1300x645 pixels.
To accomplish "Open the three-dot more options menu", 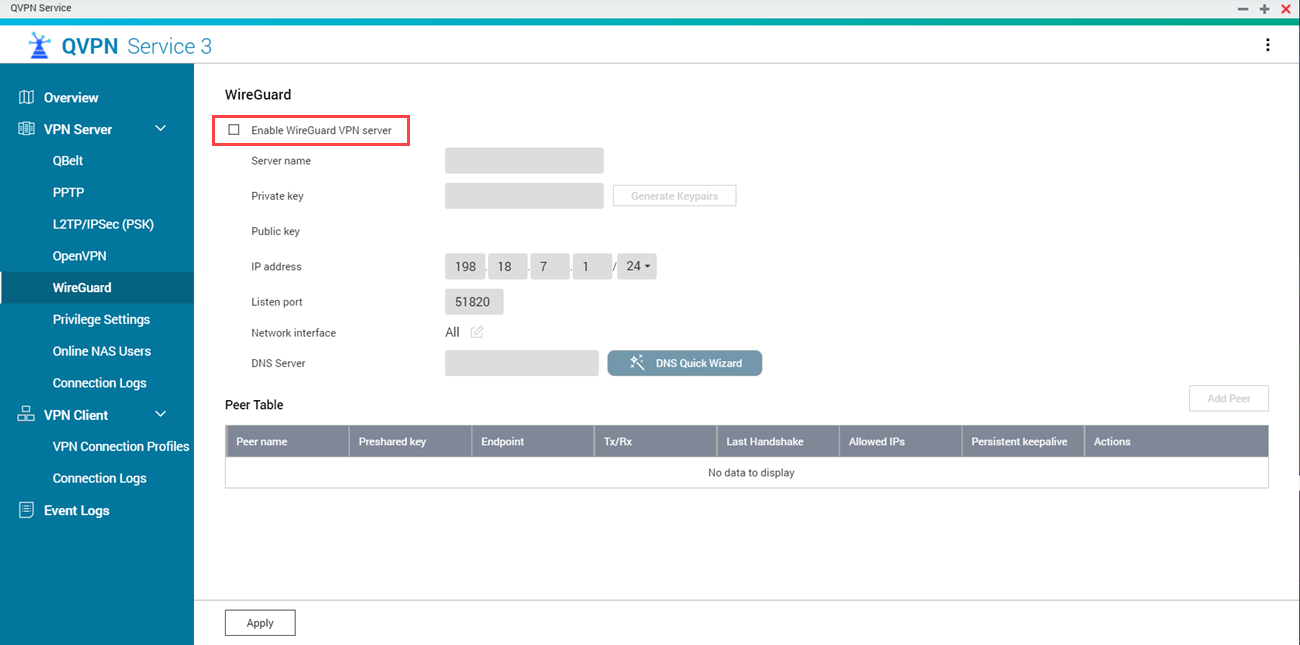I will [x=1268, y=45].
